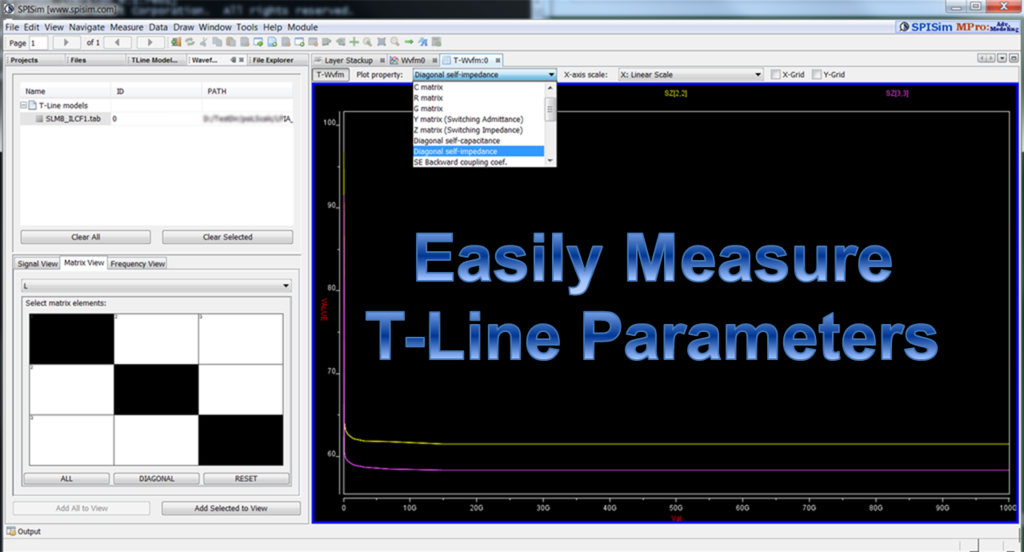This screenshot has width=1024, height=552.
Task: Collapse the T-Line models tree node
Action: pyautogui.click(x=21, y=105)
